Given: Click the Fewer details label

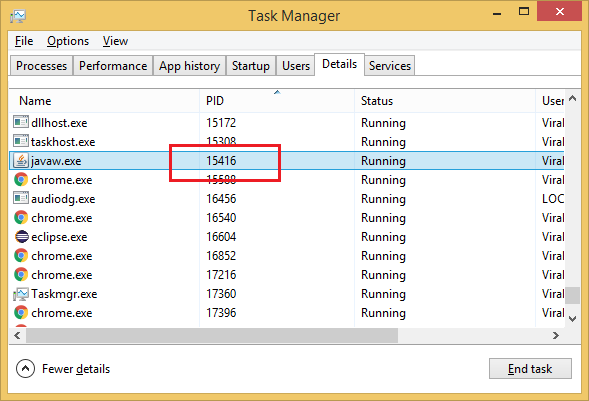Looking at the screenshot, I should click(76, 369).
